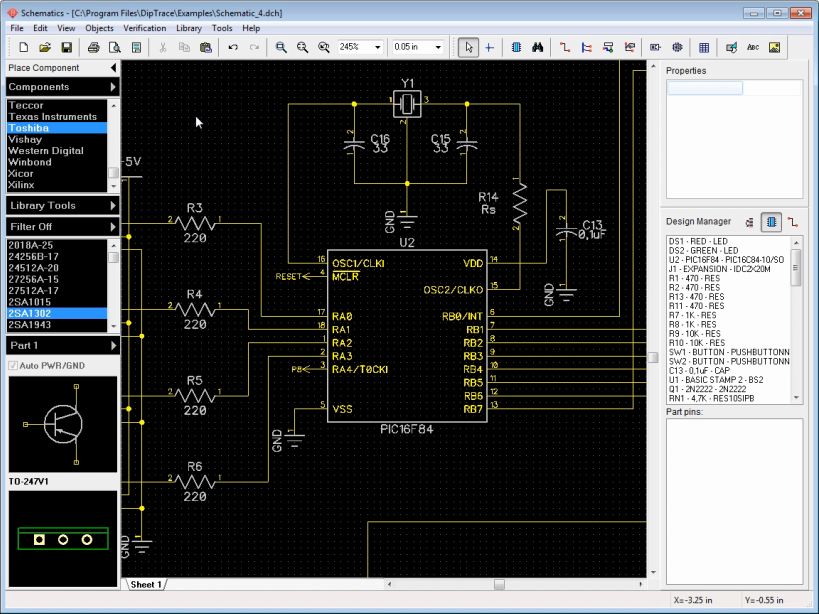
Task: Select the Place Table tool
Action: pyautogui.click(x=704, y=47)
